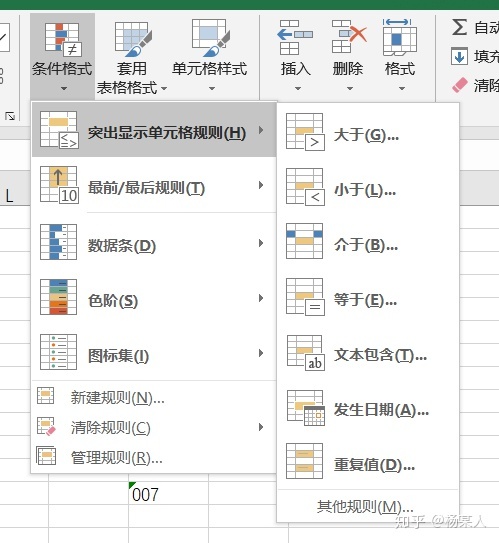Click the 管理规则 icon
Screen dimensions: 499x543
(46, 455)
